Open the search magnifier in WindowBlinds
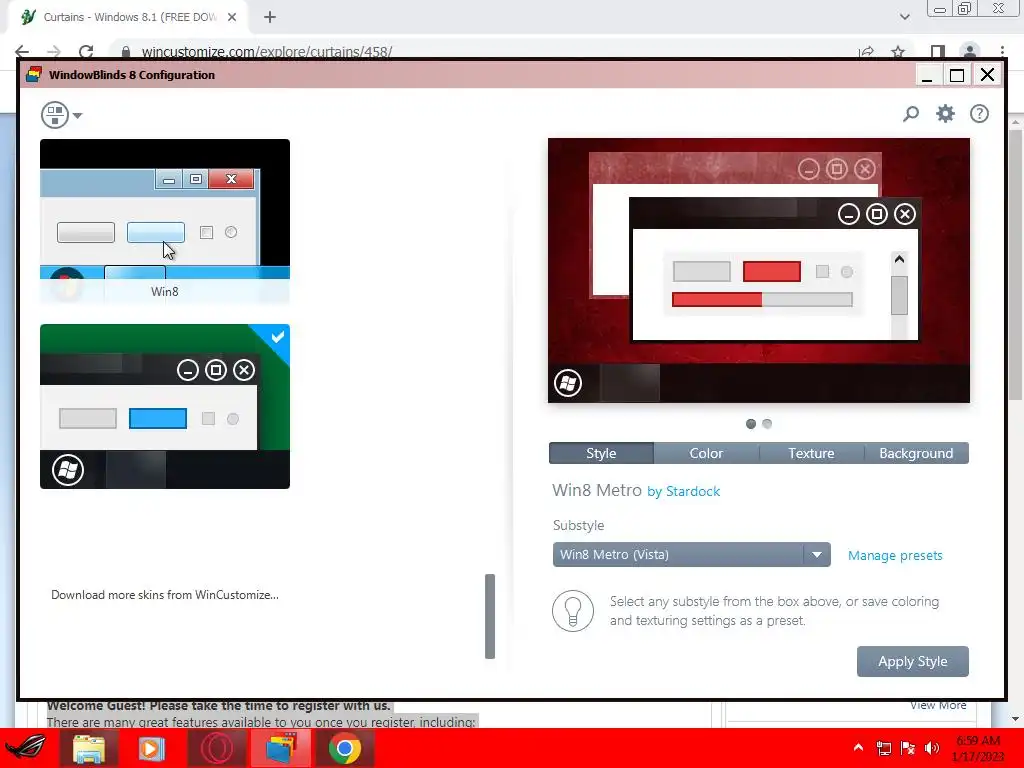Image resolution: width=1024 pixels, height=768 pixels. 910,114
